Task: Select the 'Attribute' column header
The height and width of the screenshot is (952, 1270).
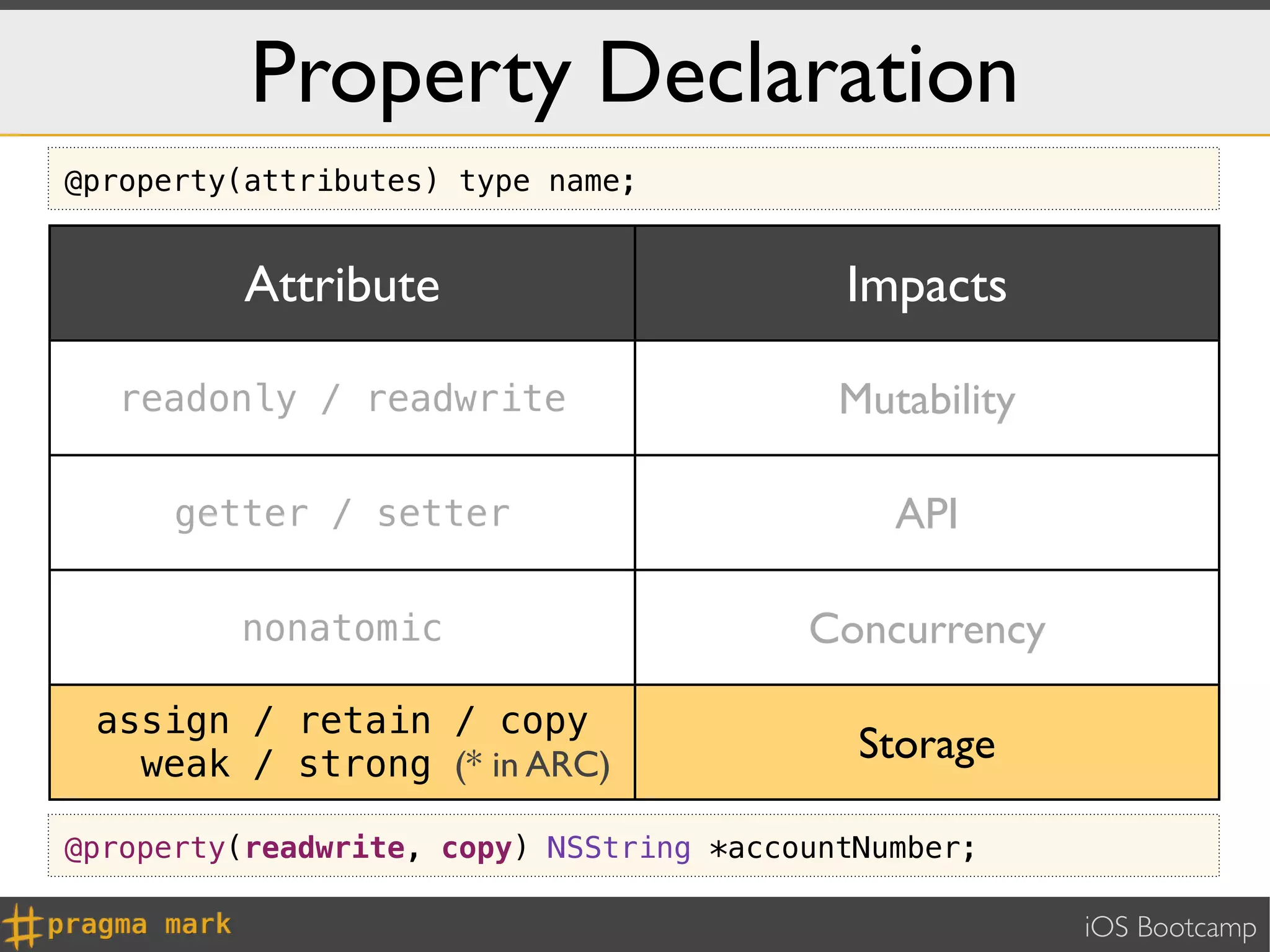Action: pyautogui.click(x=342, y=284)
